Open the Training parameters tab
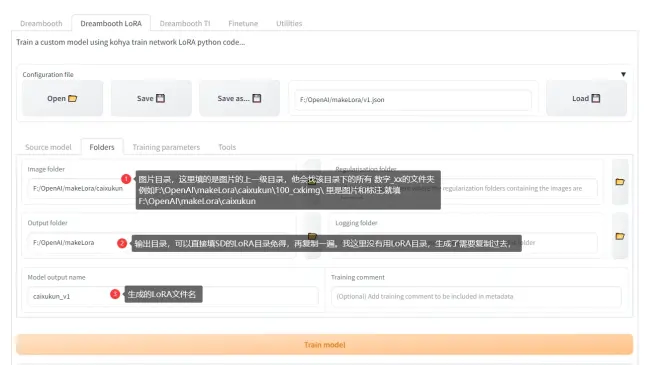 166,147
